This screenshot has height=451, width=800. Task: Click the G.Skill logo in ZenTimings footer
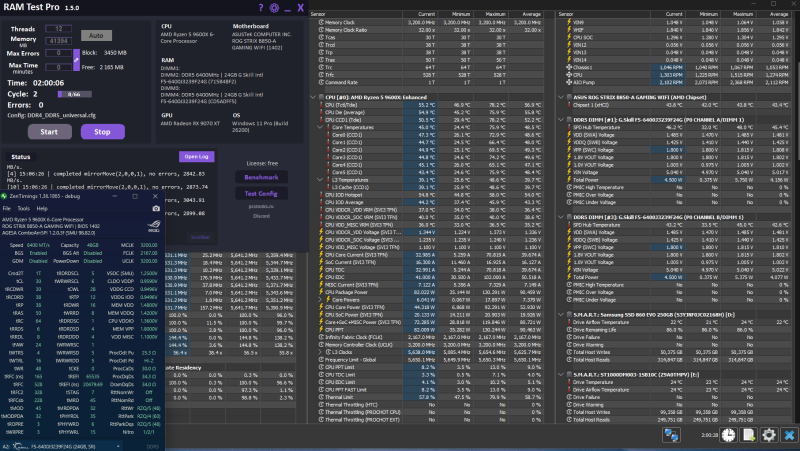point(19,446)
